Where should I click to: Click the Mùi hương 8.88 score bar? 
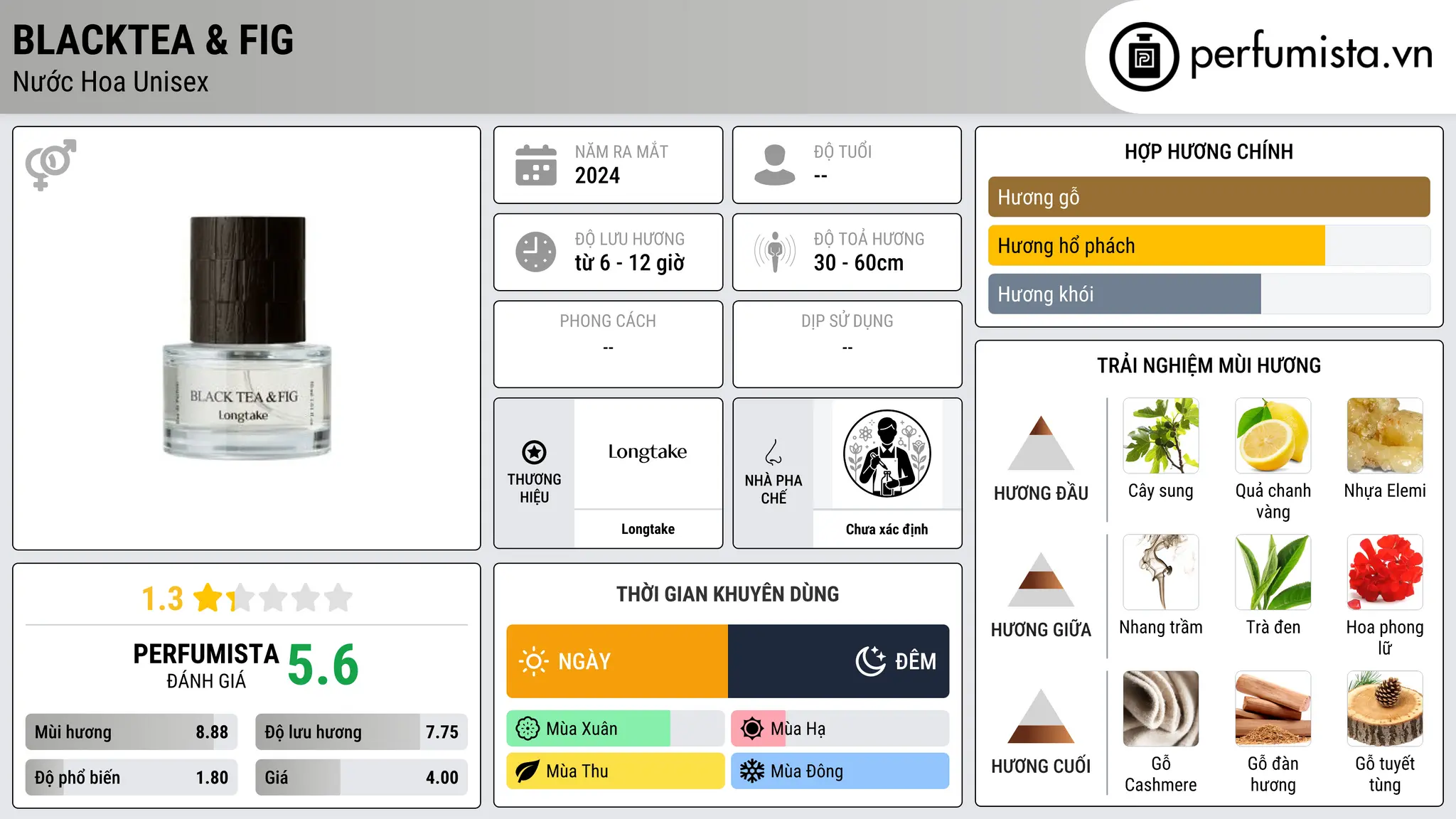pos(132,732)
